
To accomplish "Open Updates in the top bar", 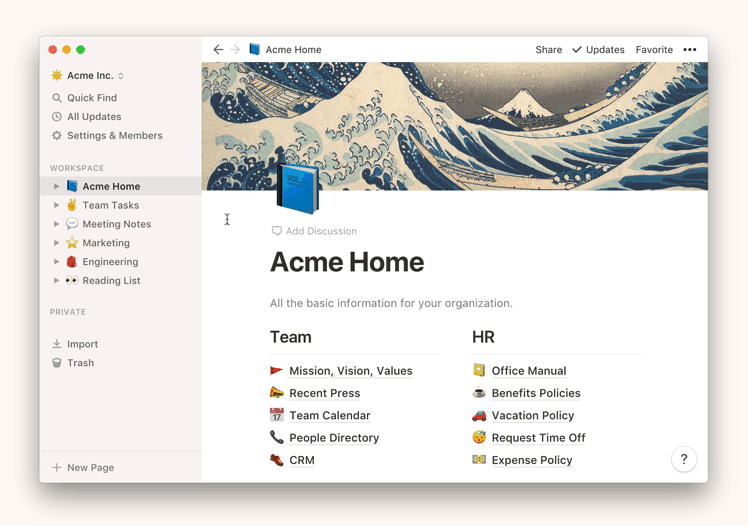I will (x=598, y=50).
